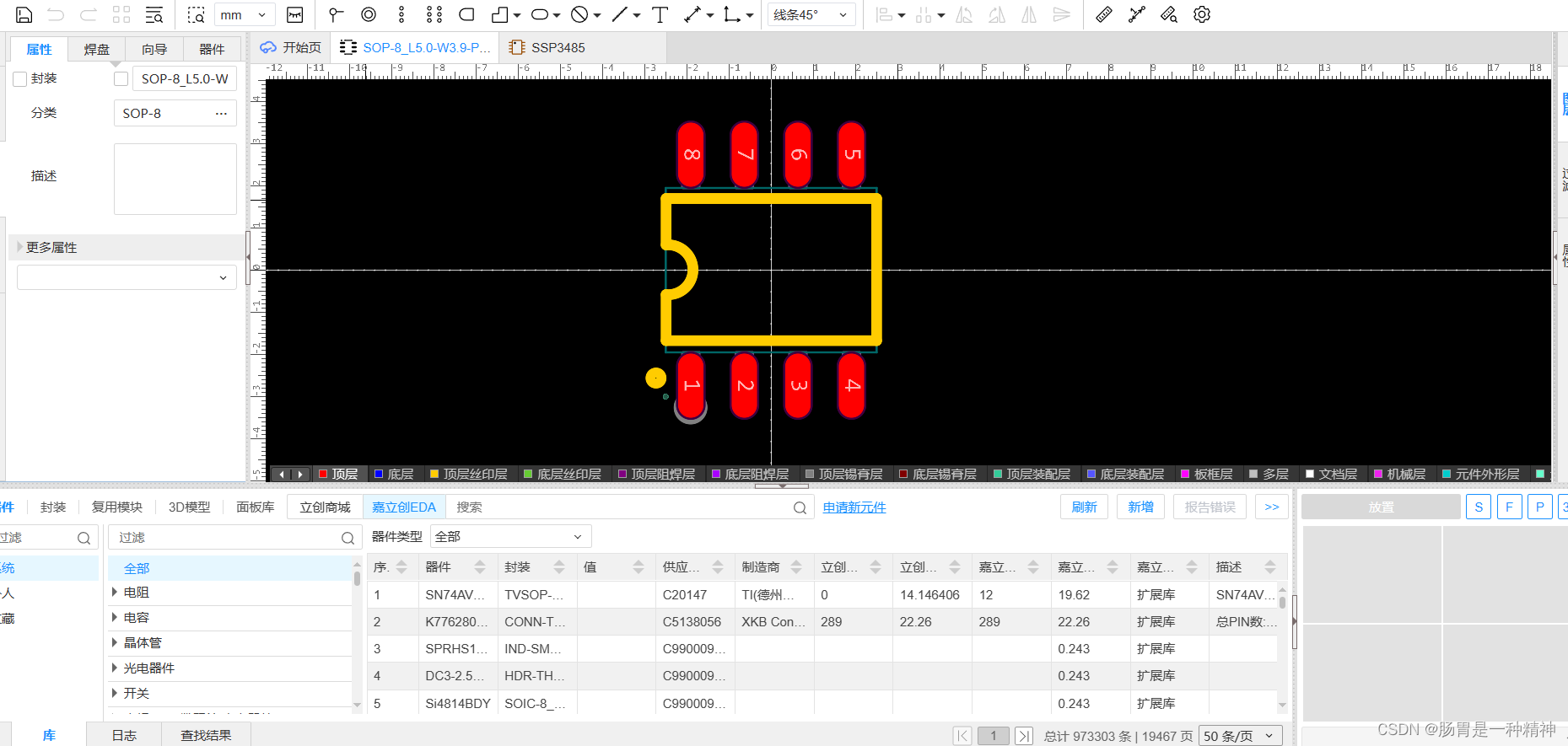Select the single pad placement tool
1568x746 pixels.
click(336, 14)
